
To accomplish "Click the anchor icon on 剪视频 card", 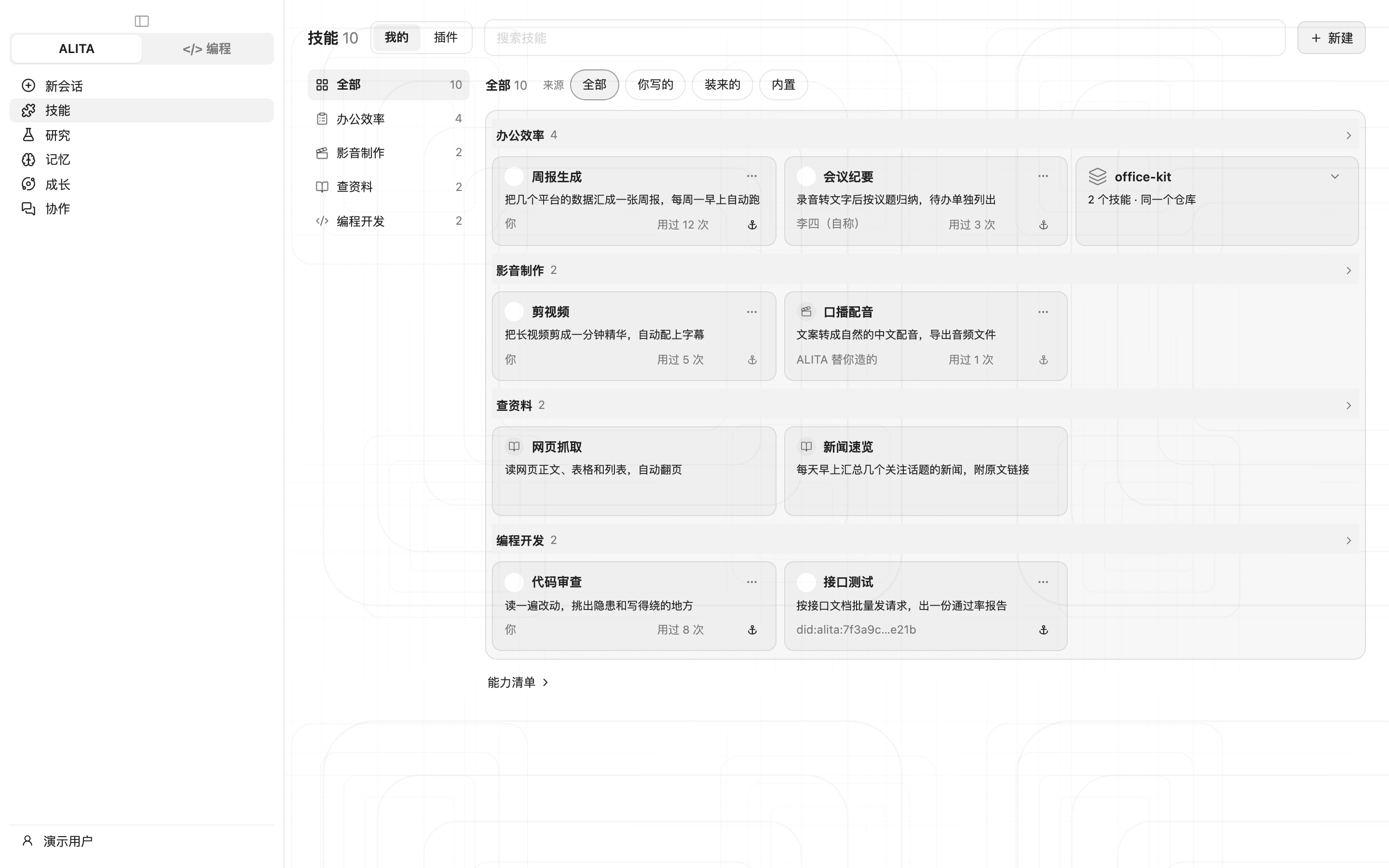I will coord(752,360).
